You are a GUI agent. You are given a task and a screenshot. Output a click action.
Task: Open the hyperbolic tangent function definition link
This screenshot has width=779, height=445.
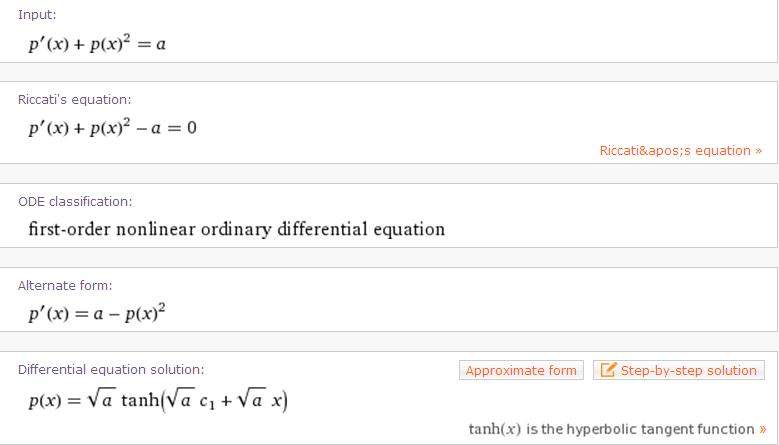[612, 429]
